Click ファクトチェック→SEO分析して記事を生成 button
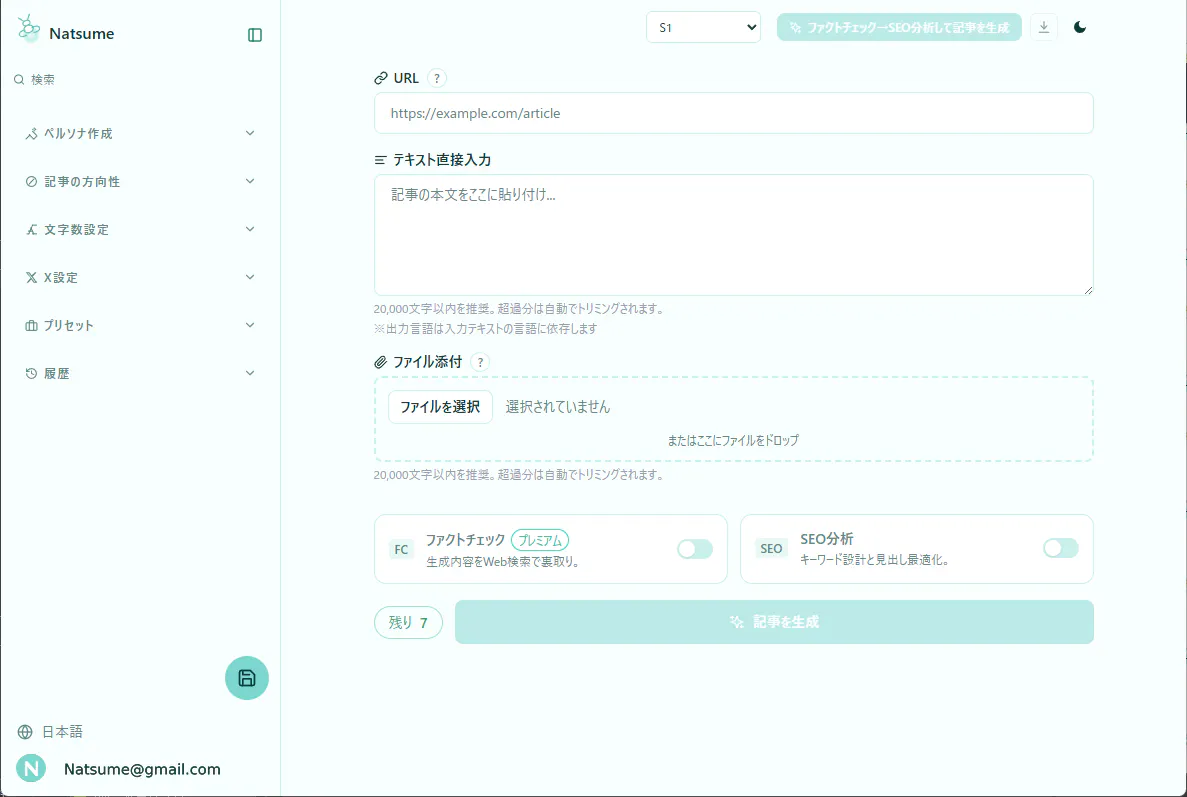Viewport: 1187px width, 797px height. 899,27
